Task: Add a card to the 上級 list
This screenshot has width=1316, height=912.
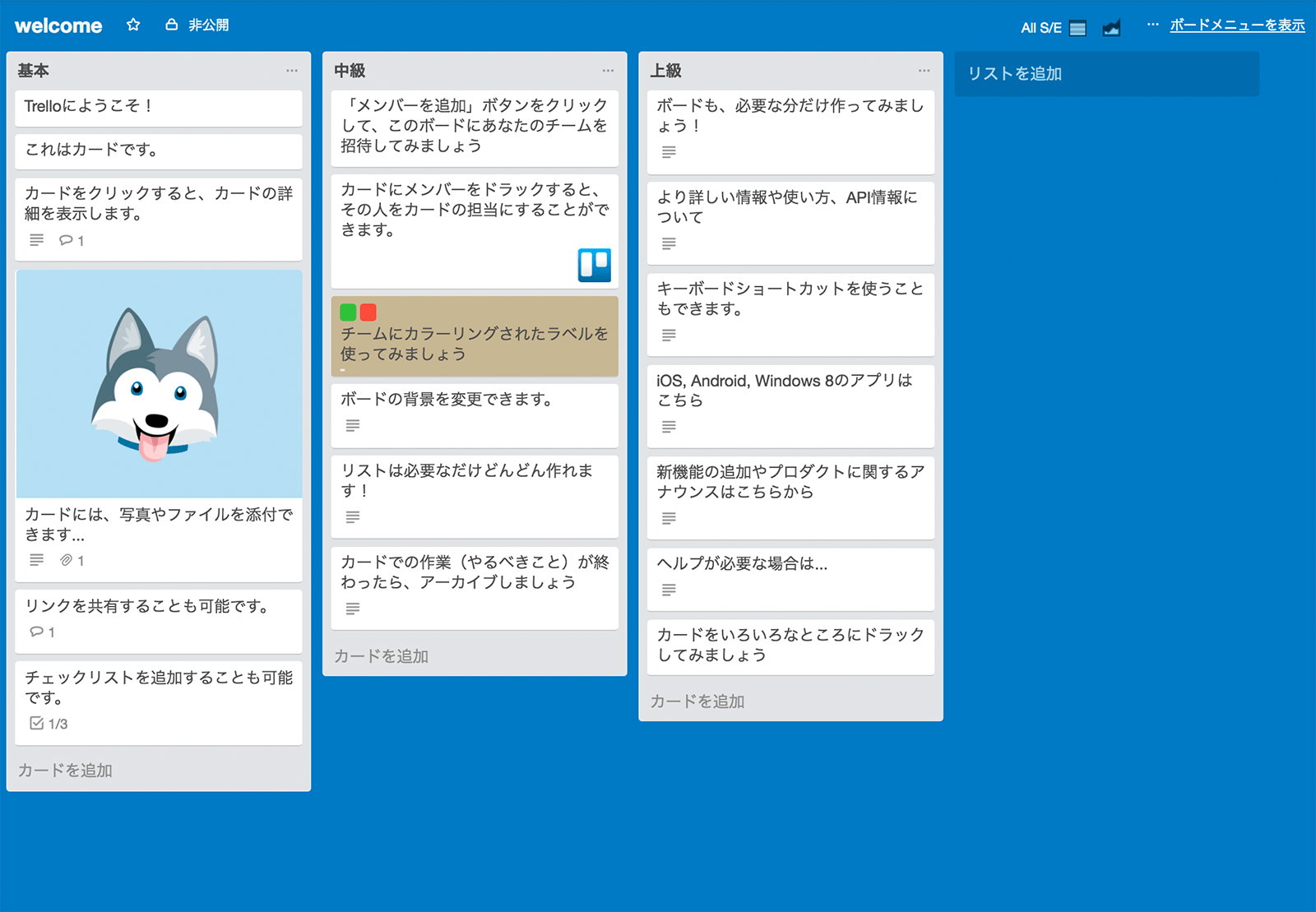Action: click(x=697, y=701)
